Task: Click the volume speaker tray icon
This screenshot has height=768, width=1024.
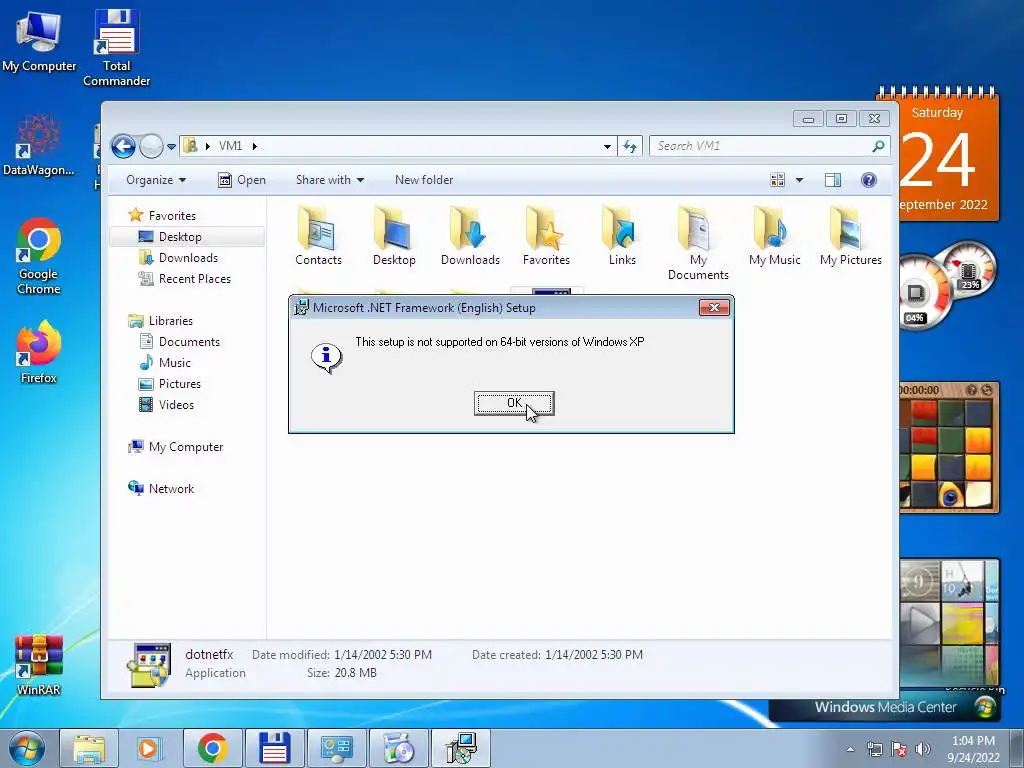Action: pyautogui.click(x=923, y=749)
